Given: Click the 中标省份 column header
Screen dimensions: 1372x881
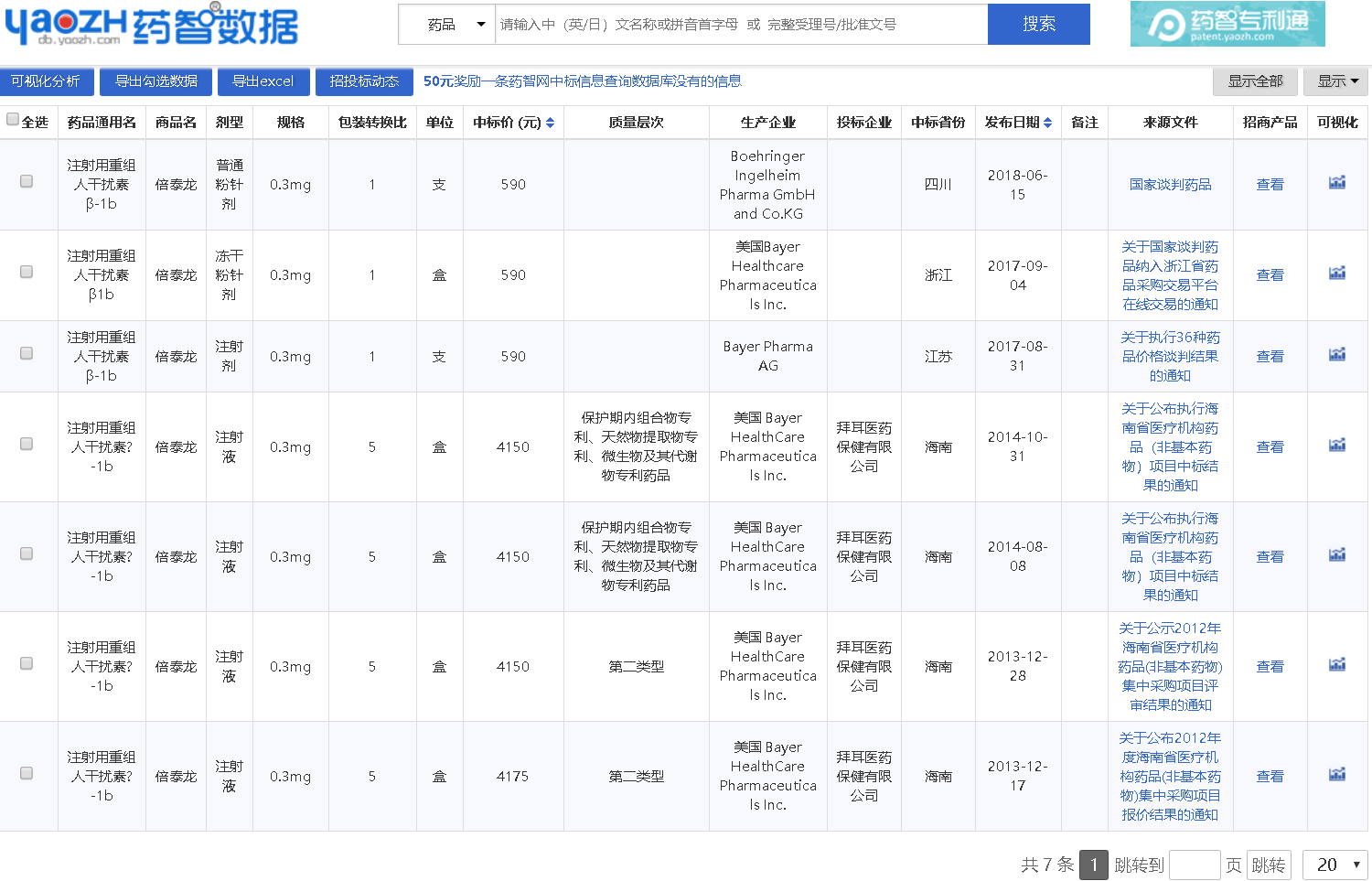Looking at the screenshot, I should point(938,123).
